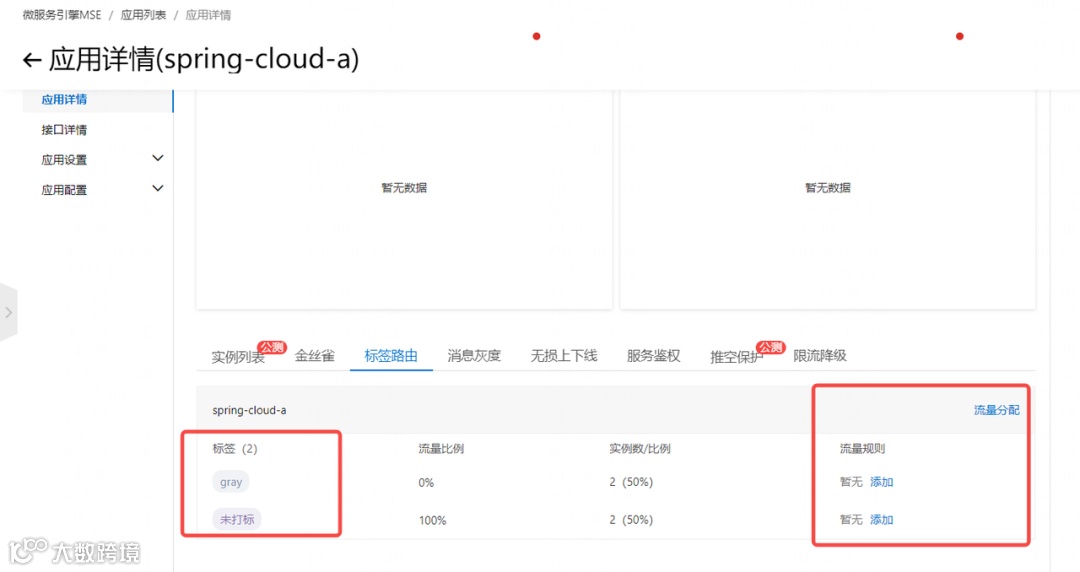Viewport: 1080px width, 572px height.
Task: Click the 实例数/比例 column header
Action: pyautogui.click(x=640, y=449)
